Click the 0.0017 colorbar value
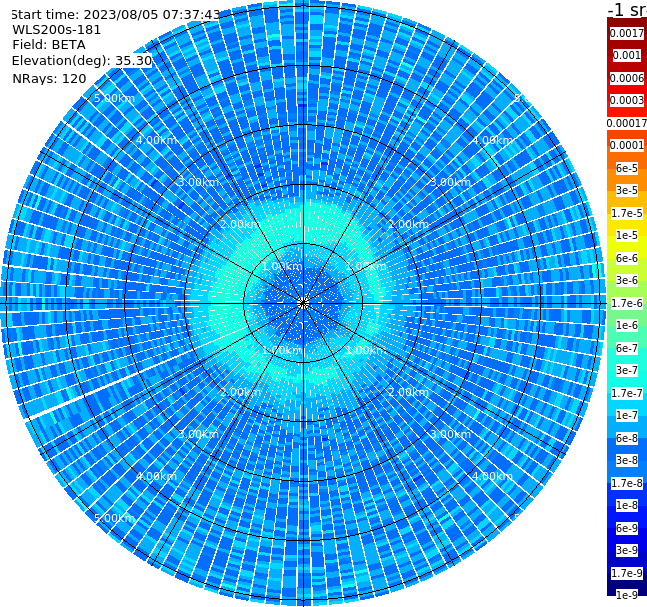The height and width of the screenshot is (607, 647). point(627,33)
